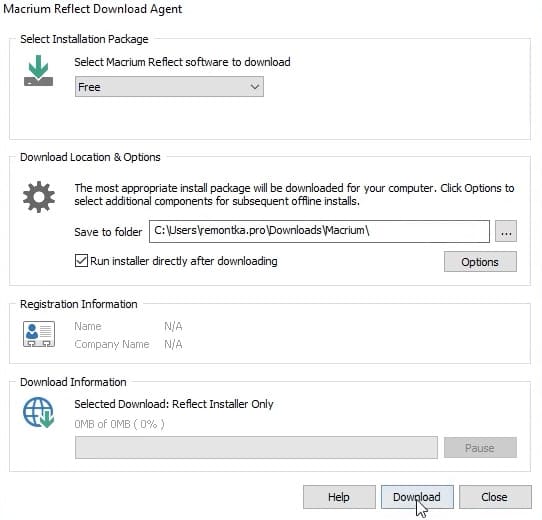Click the gear icon in Download Location section
This screenshot has height=520, width=542.
coord(39,197)
